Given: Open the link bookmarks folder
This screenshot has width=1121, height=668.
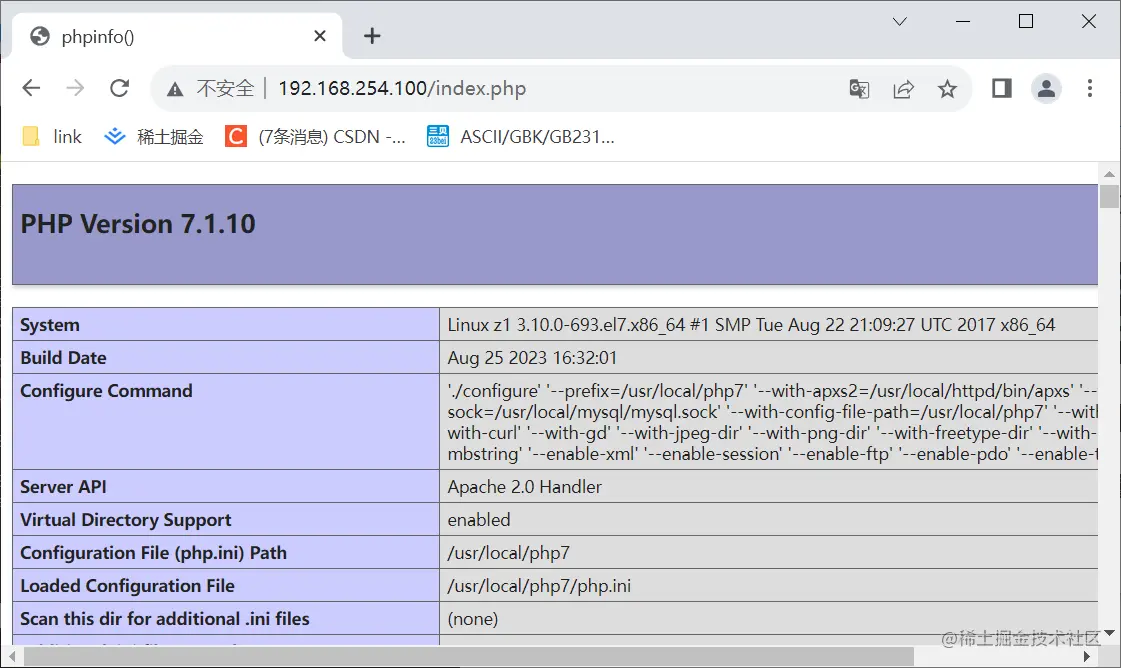Looking at the screenshot, I should click(x=52, y=136).
